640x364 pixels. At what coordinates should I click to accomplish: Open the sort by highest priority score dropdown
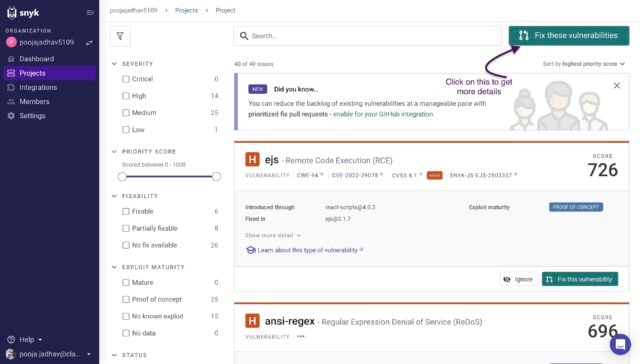coord(584,64)
